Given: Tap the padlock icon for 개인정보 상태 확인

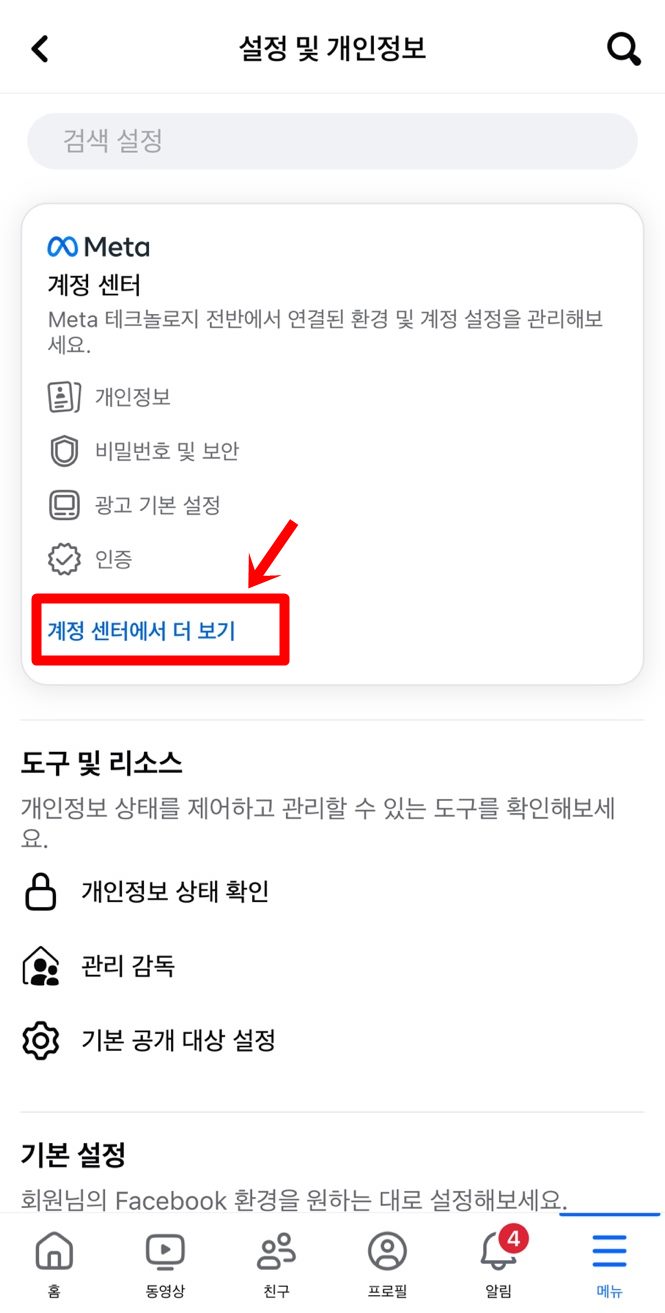Looking at the screenshot, I should pyautogui.click(x=41, y=891).
